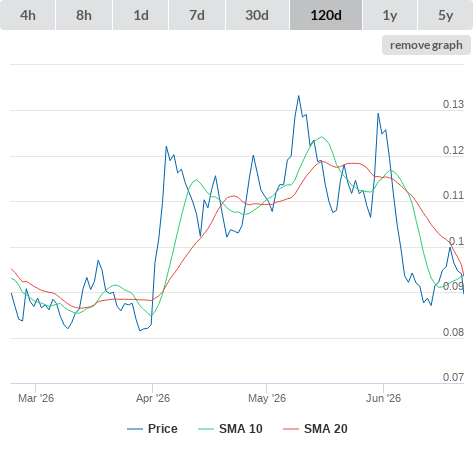Show the 5y price history
This screenshot has height=455, width=474.
click(445, 15)
